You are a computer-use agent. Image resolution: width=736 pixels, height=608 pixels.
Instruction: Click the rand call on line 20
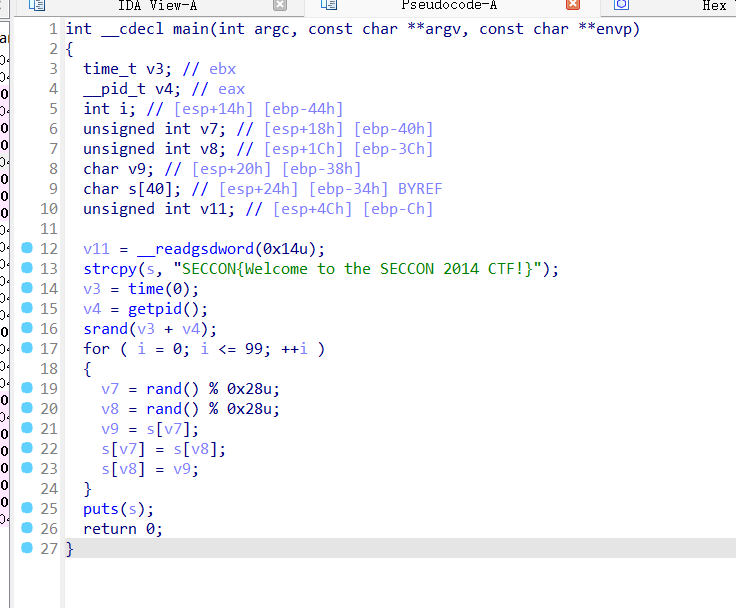point(164,409)
